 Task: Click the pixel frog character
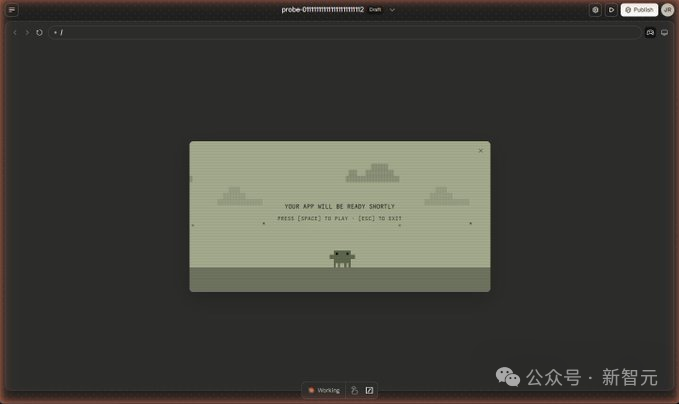click(x=342, y=259)
